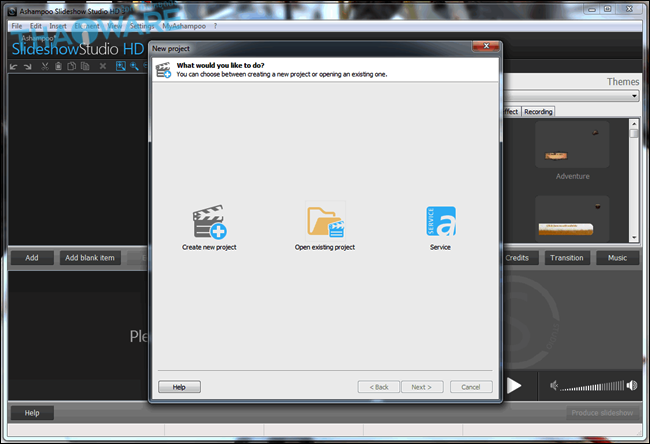Open the question mark help menu

[215, 26]
